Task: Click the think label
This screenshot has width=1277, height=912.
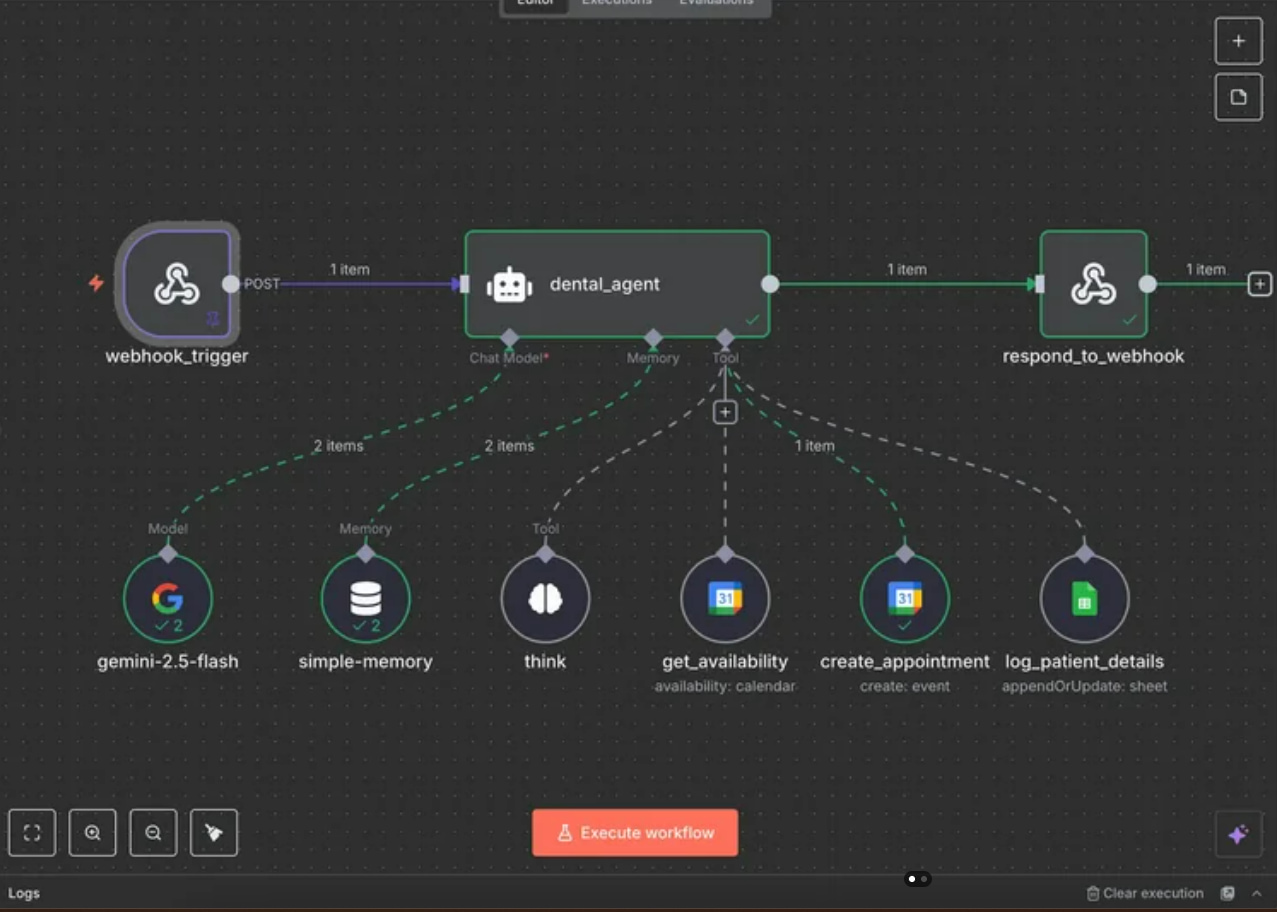Action: pyautogui.click(x=545, y=661)
